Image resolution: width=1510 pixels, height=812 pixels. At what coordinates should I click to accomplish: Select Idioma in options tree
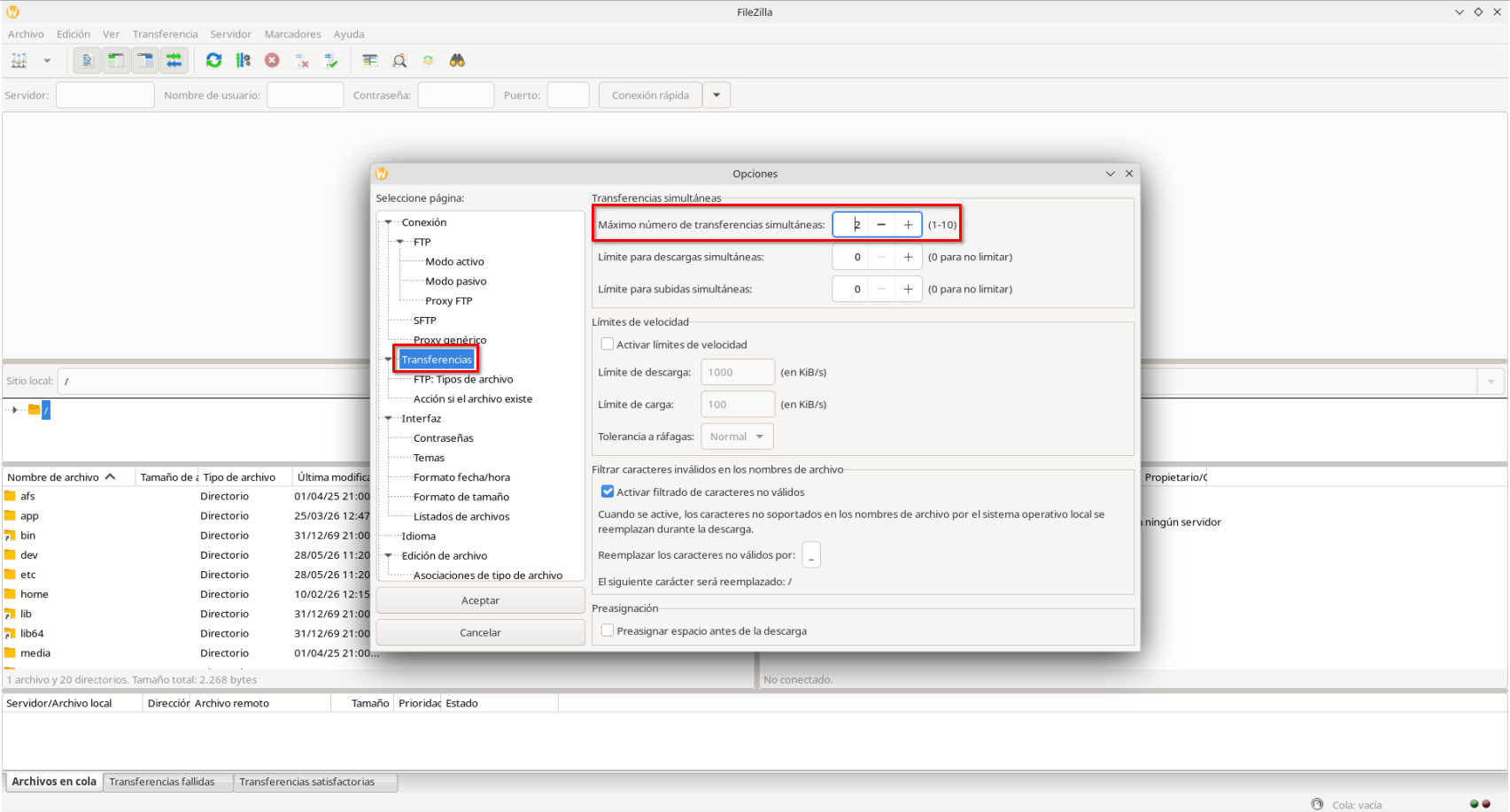[x=419, y=537]
